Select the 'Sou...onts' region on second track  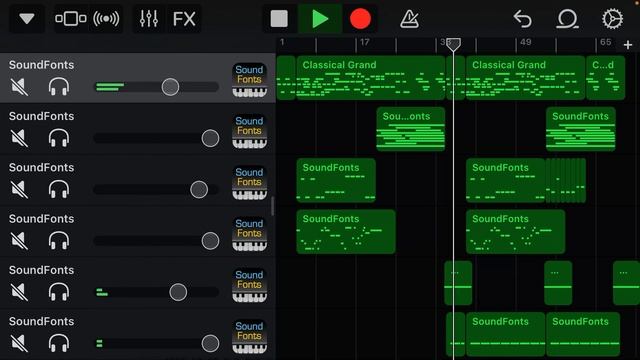(x=411, y=129)
